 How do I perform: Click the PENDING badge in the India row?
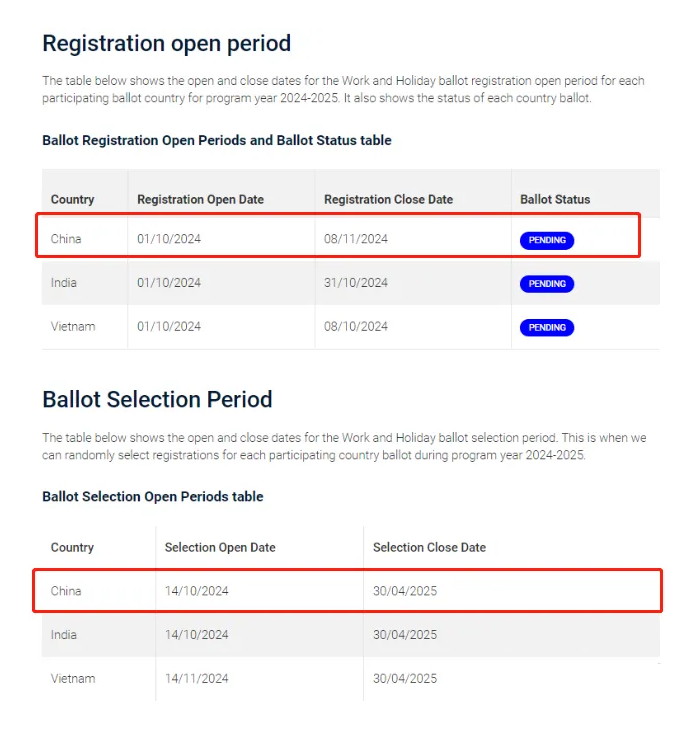click(x=547, y=284)
